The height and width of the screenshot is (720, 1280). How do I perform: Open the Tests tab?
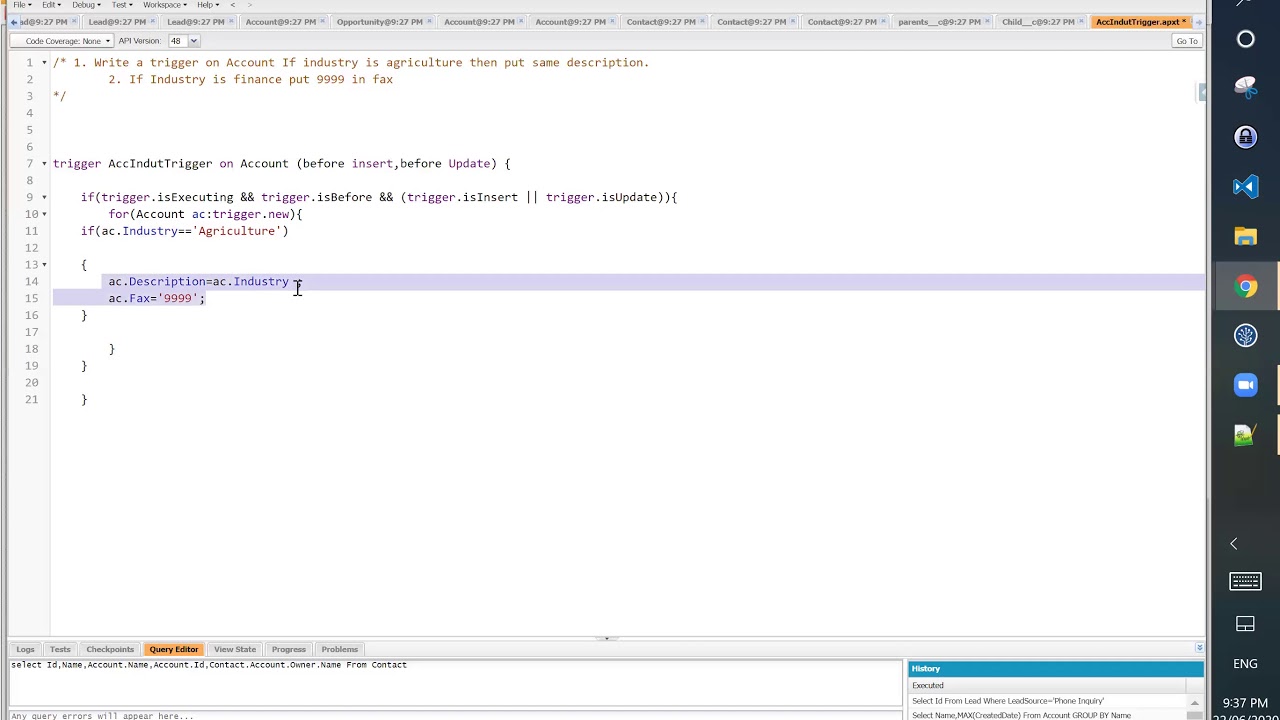click(60, 649)
